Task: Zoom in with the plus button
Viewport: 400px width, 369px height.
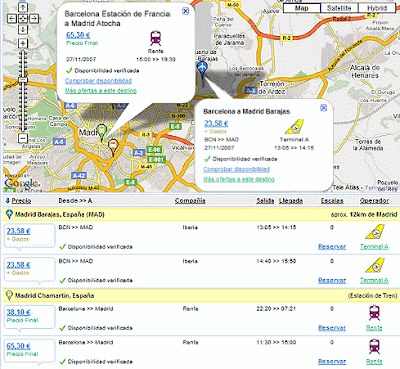Action: coord(23,43)
